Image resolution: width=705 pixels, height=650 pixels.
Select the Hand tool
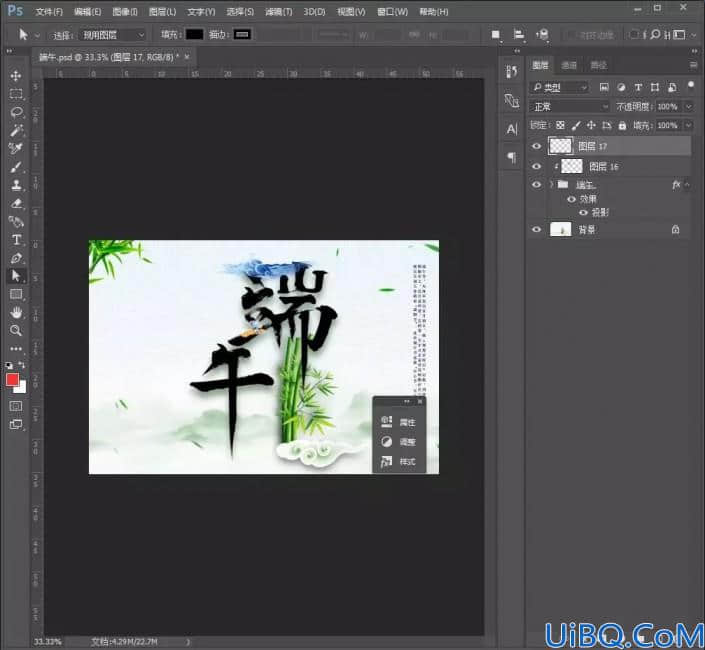(x=16, y=312)
